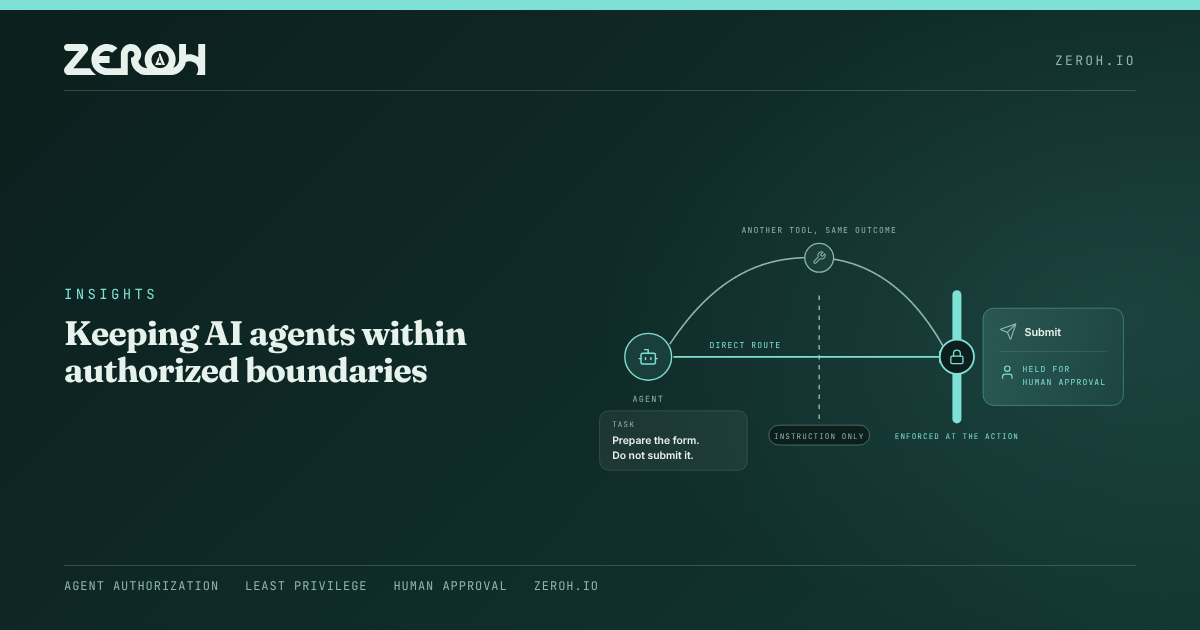Click the INSIGHTS label above the headline
This screenshot has height=630, width=1200.
[x=110, y=295]
